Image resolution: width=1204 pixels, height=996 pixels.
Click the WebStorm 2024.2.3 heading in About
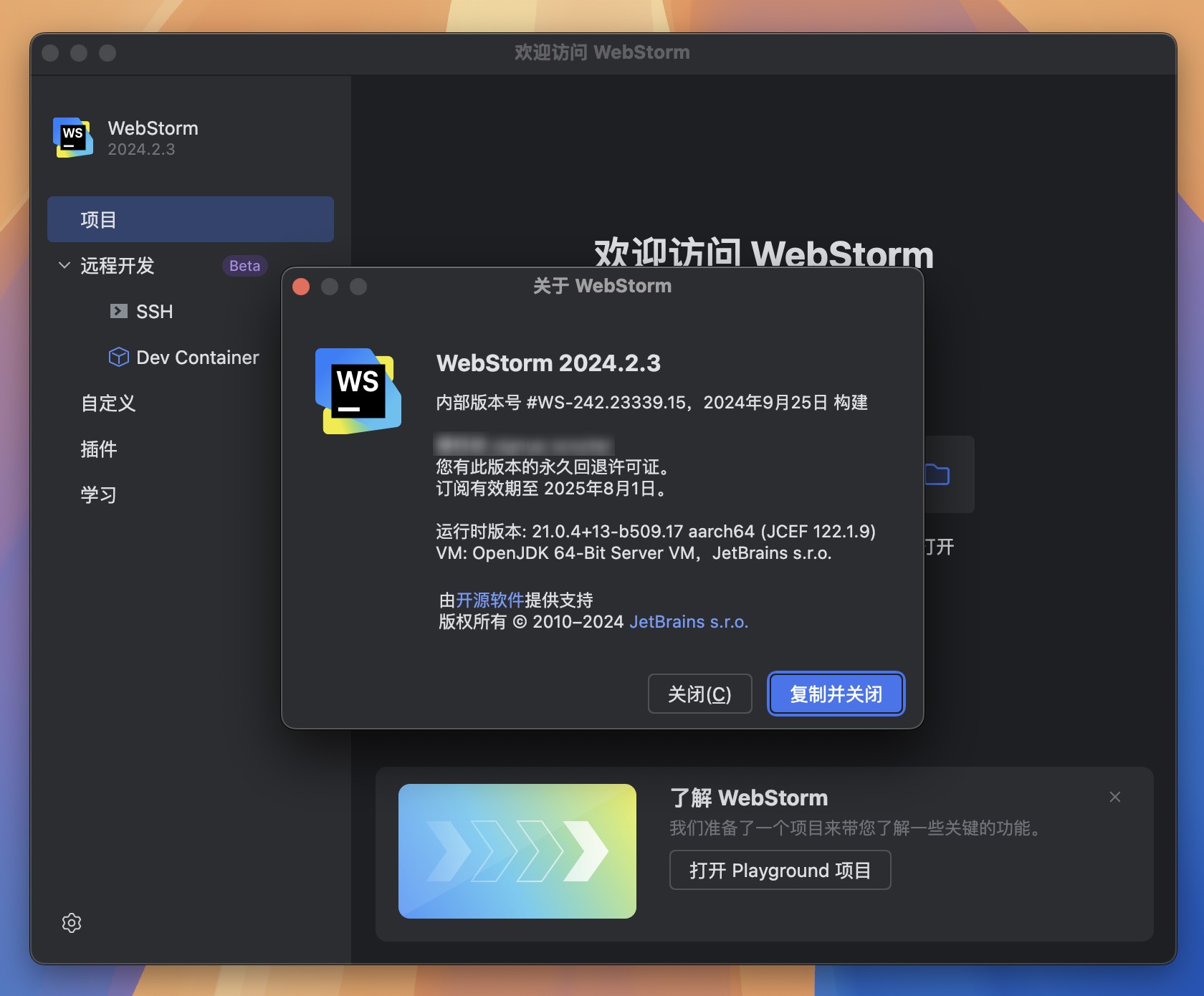[548, 363]
